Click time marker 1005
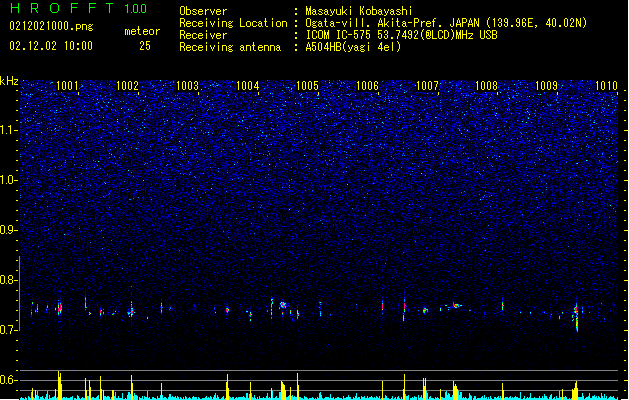Viewport: 629px width, 400px height. click(307, 86)
